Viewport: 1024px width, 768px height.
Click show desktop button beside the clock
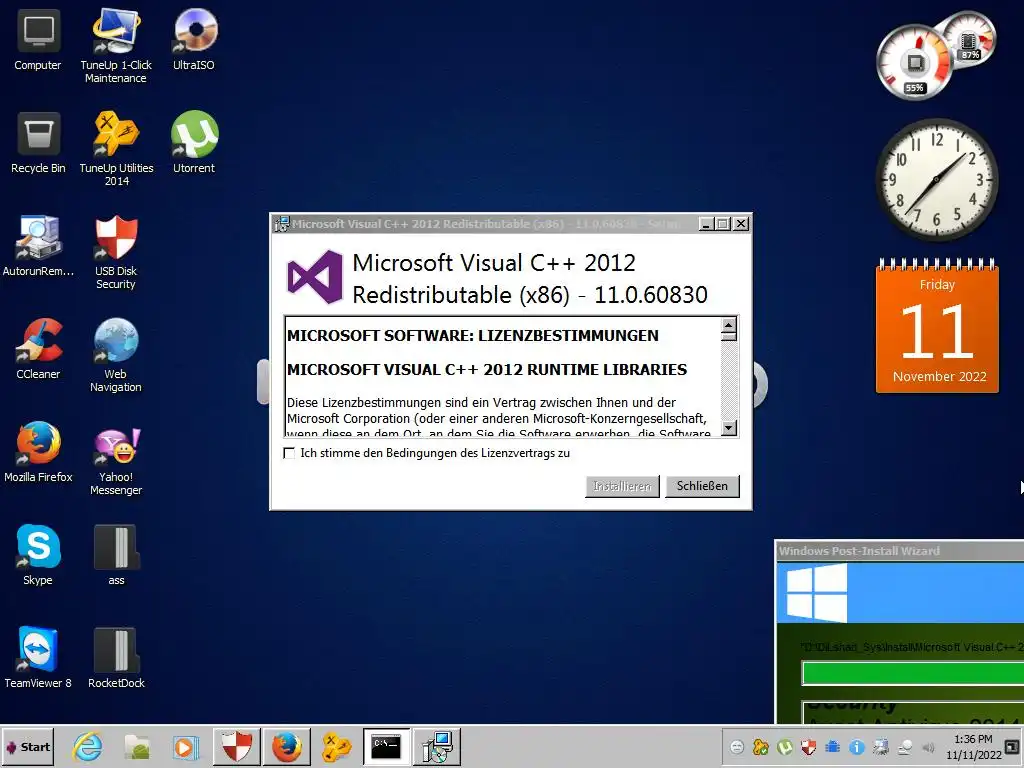point(1012,747)
